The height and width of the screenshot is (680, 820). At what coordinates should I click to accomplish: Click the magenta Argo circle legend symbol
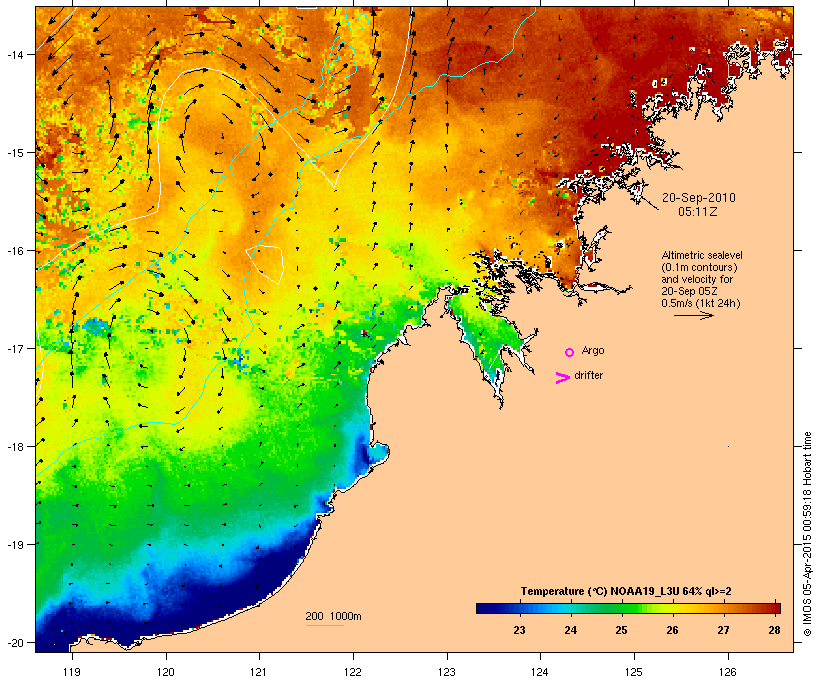tap(570, 352)
